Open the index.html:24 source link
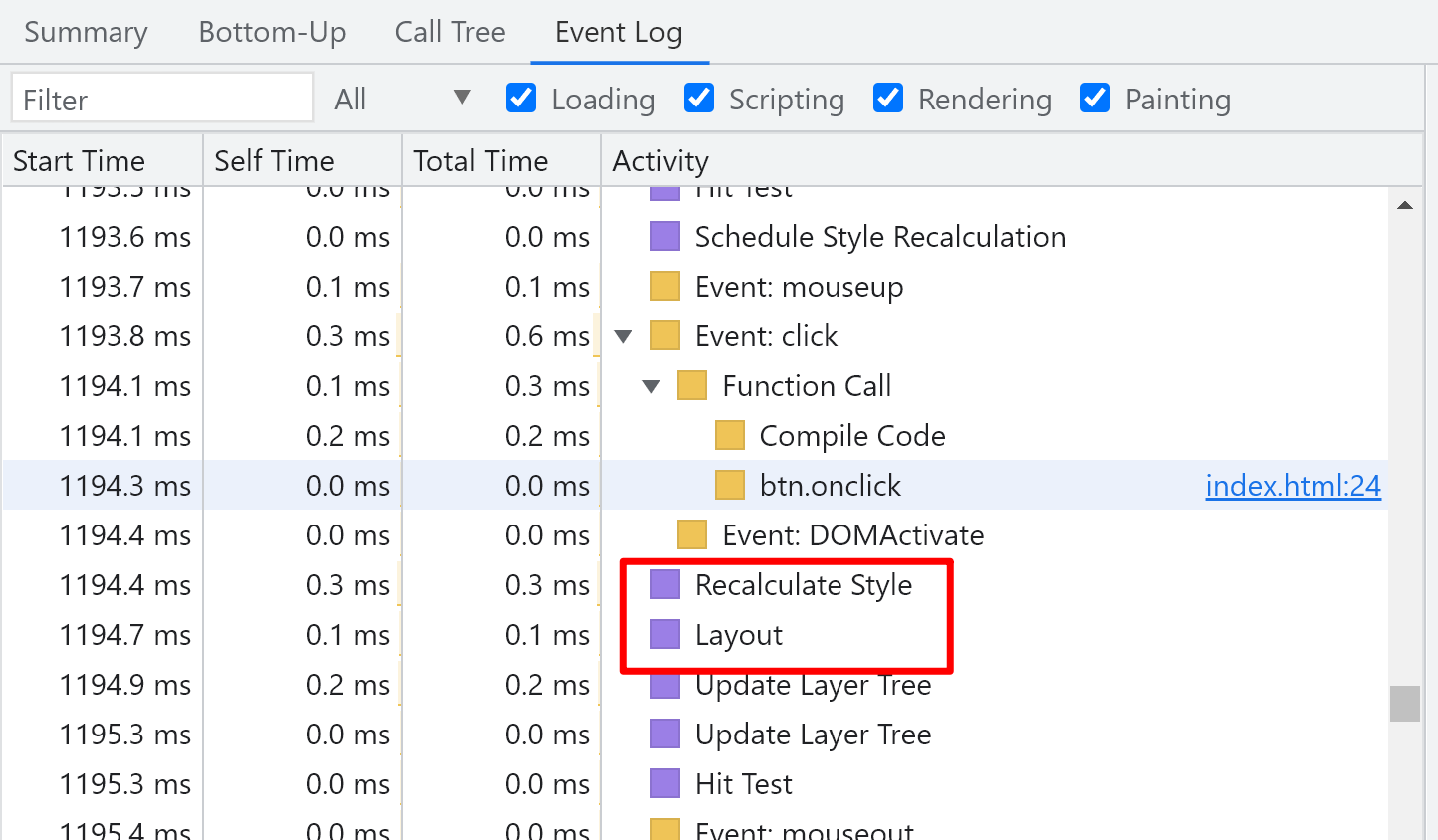Viewport: 1438px width, 840px height. pyautogui.click(x=1293, y=486)
